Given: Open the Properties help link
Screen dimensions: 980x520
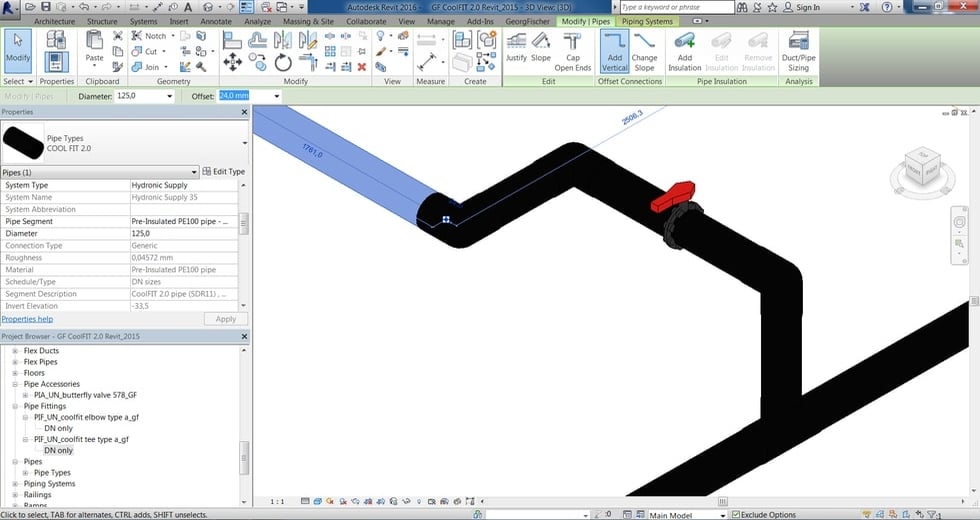Looking at the screenshot, I should point(27,319).
